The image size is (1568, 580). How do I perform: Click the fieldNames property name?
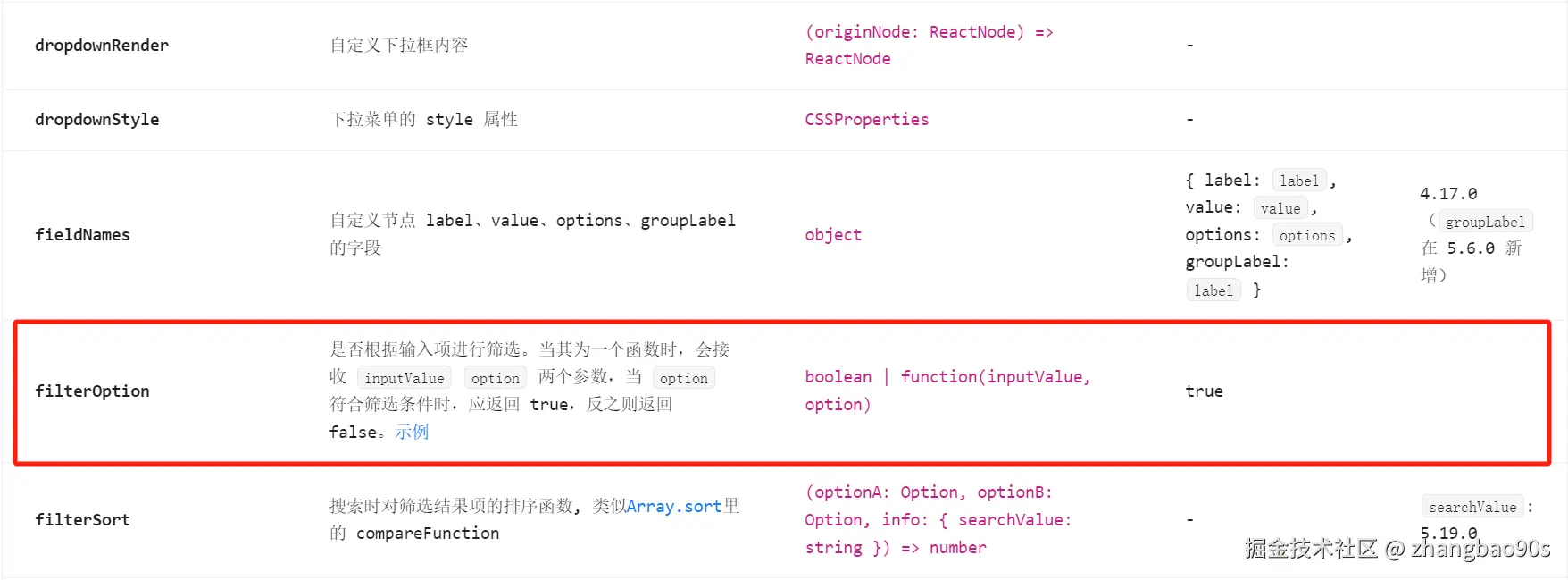pos(82,235)
